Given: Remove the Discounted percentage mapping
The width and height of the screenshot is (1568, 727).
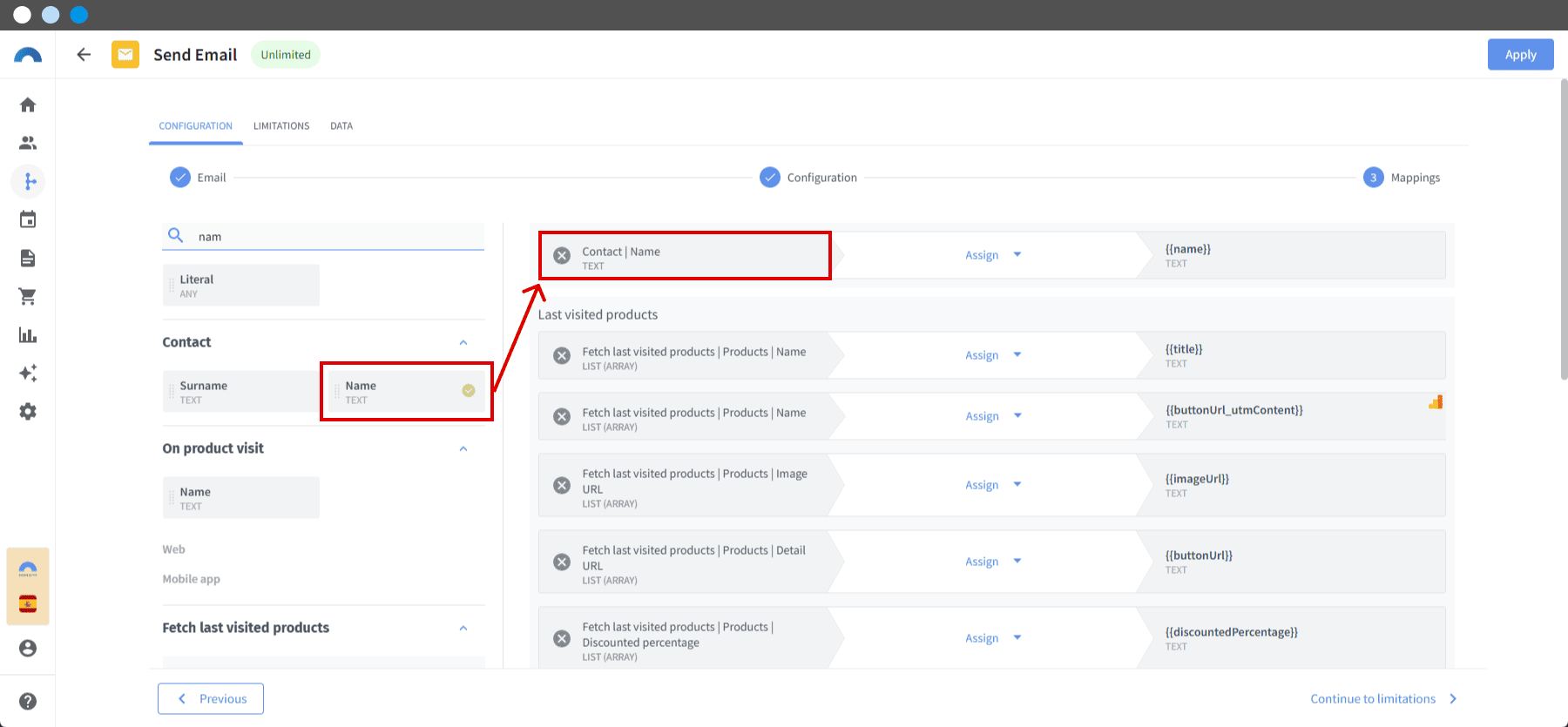Looking at the screenshot, I should pos(563,638).
